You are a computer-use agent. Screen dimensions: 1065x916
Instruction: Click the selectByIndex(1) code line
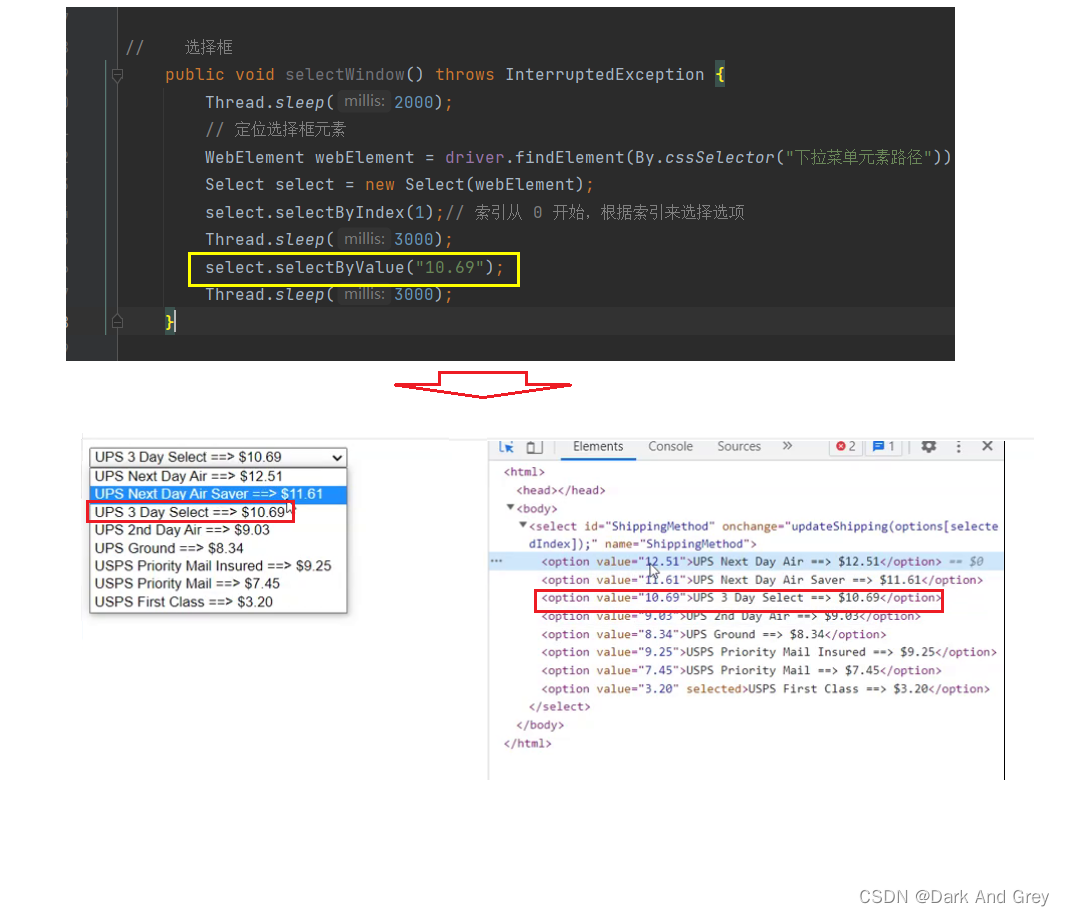(x=474, y=213)
